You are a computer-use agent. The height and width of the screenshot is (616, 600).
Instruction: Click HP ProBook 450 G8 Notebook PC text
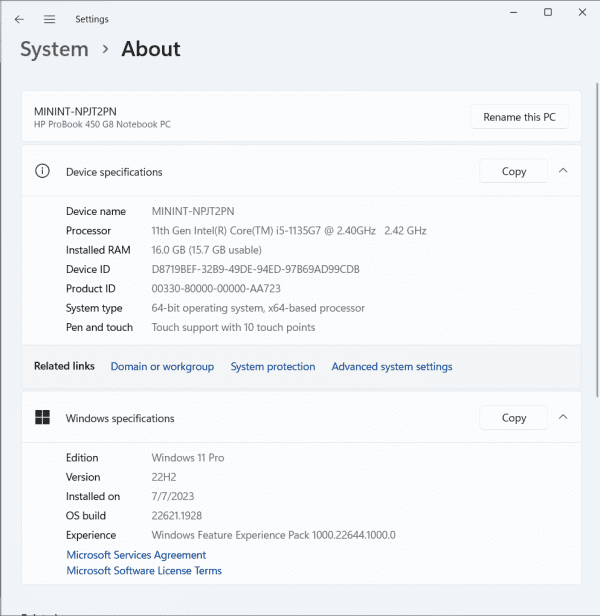pyautogui.click(x=102, y=125)
